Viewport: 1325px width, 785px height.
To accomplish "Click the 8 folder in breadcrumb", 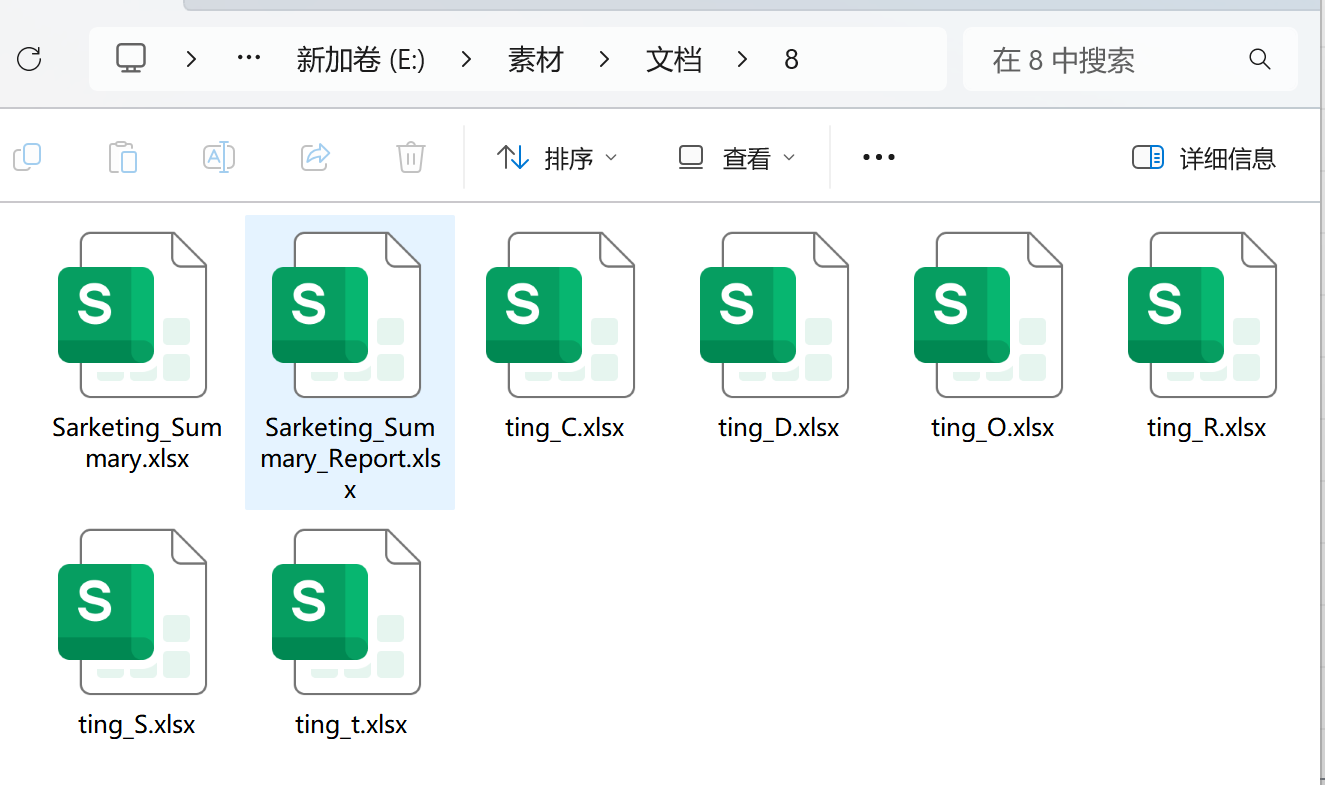I will 791,59.
